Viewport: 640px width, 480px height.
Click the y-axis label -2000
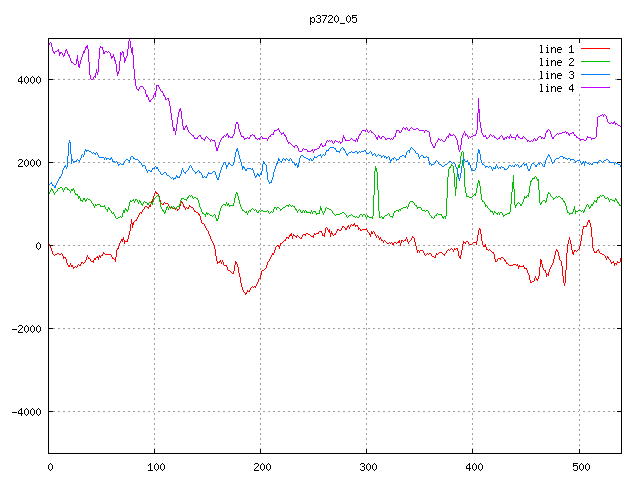point(27,329)
